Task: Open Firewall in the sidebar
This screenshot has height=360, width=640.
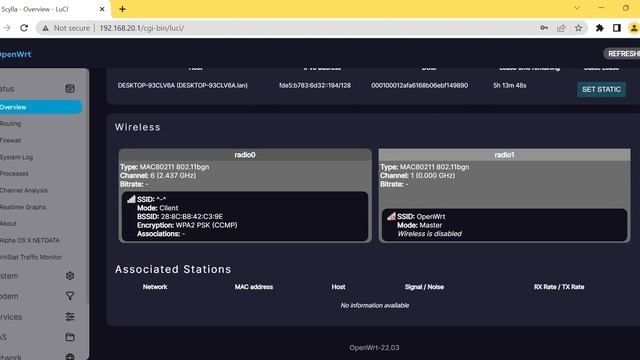Action: click(11, 140)
